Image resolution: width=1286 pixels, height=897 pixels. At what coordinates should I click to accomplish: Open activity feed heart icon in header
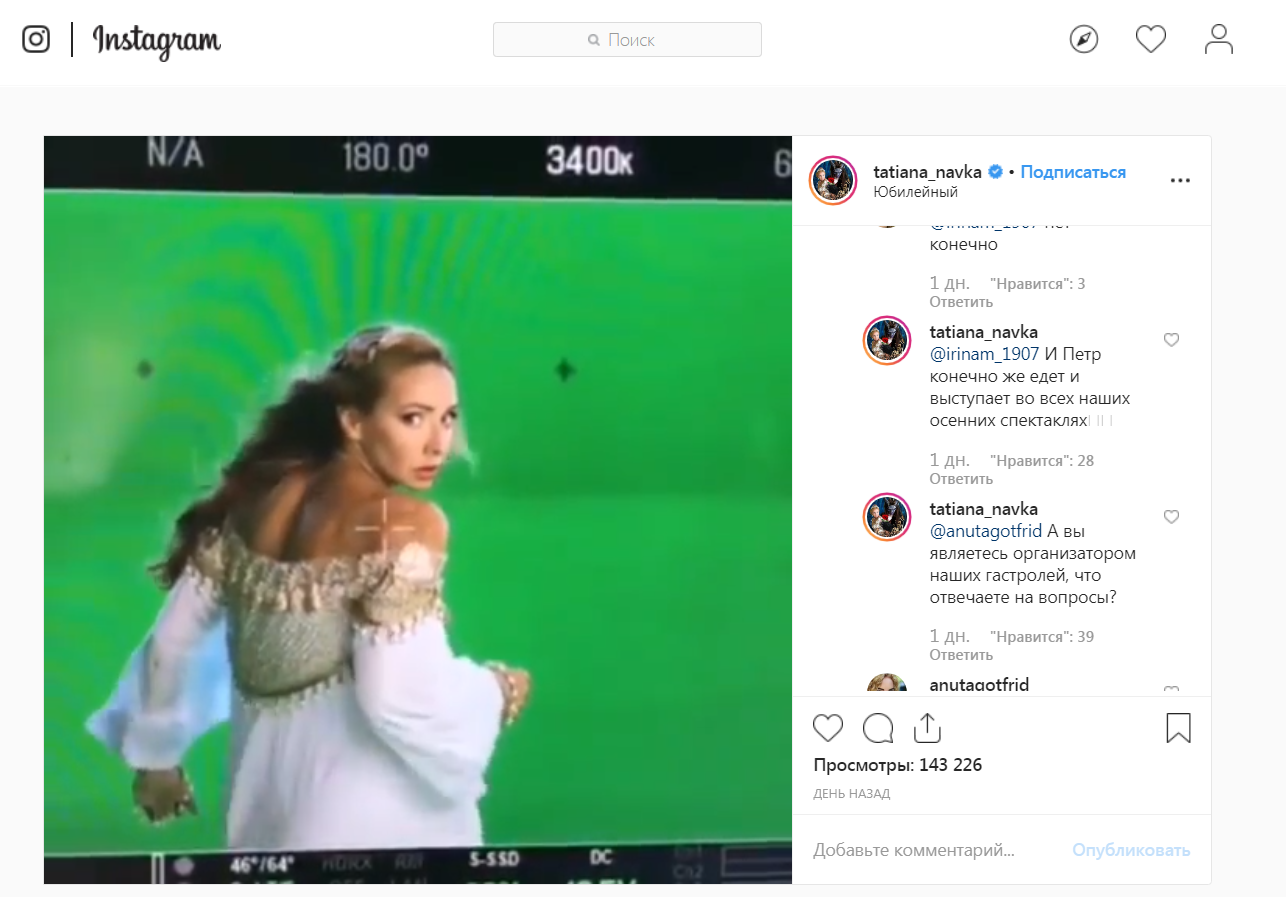coord(1151,40)
